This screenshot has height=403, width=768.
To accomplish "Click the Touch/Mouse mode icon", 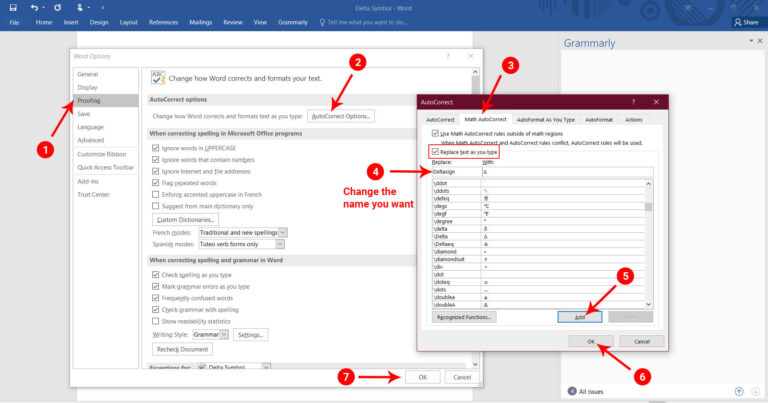I will click(x=79, y=8).
